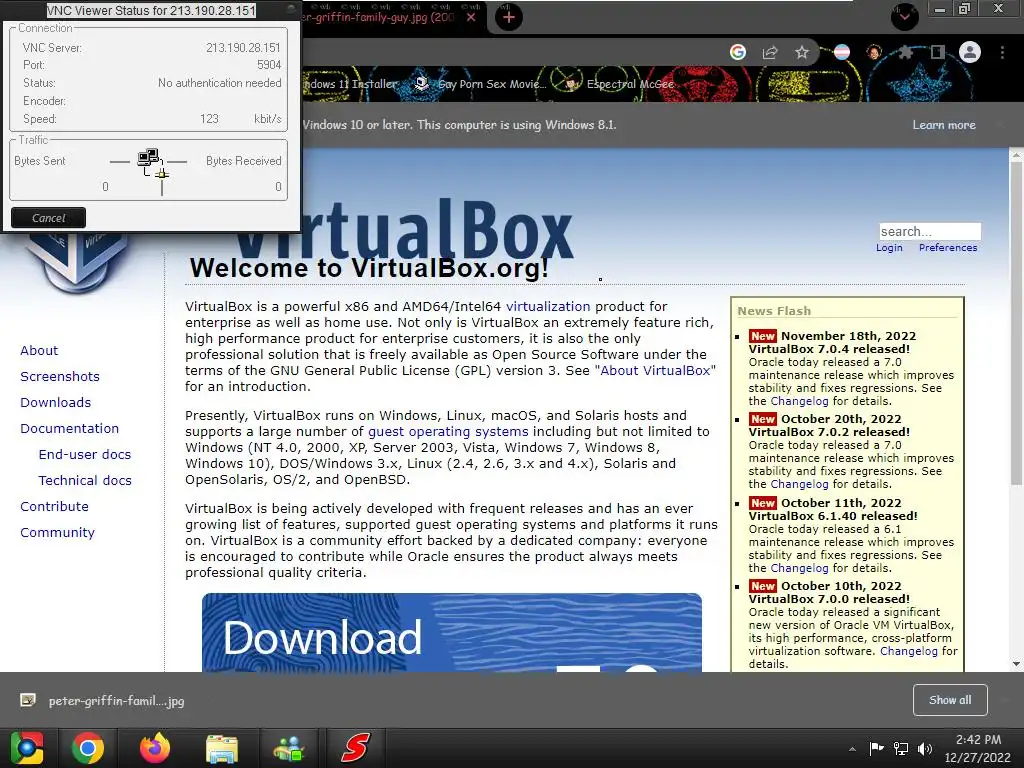Click the image file icon in downloads bar

[x=27, y=700]
